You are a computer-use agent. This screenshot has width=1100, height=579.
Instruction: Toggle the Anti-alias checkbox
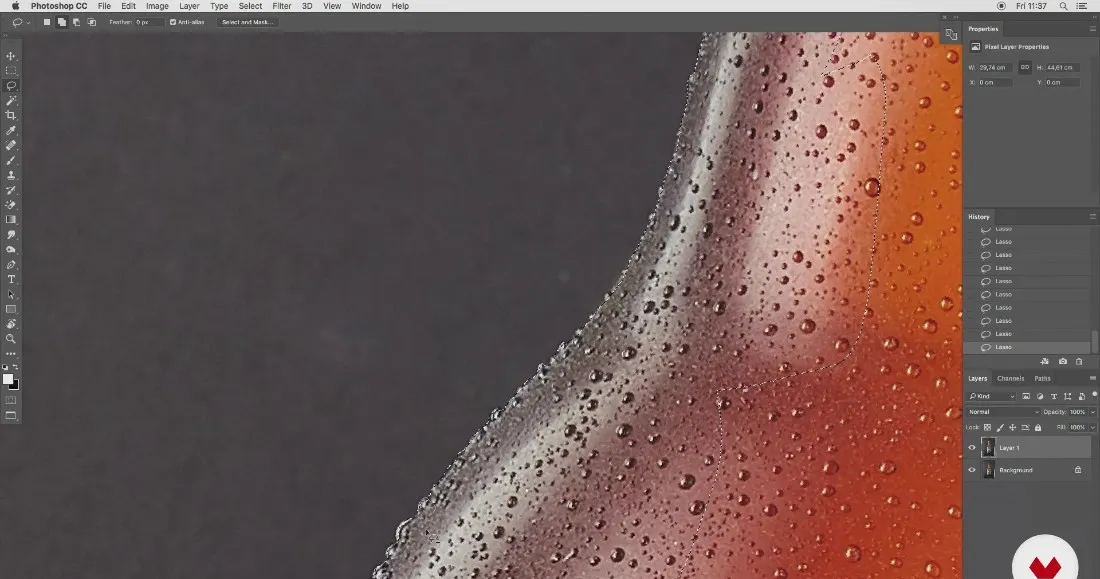coord(173,22)
